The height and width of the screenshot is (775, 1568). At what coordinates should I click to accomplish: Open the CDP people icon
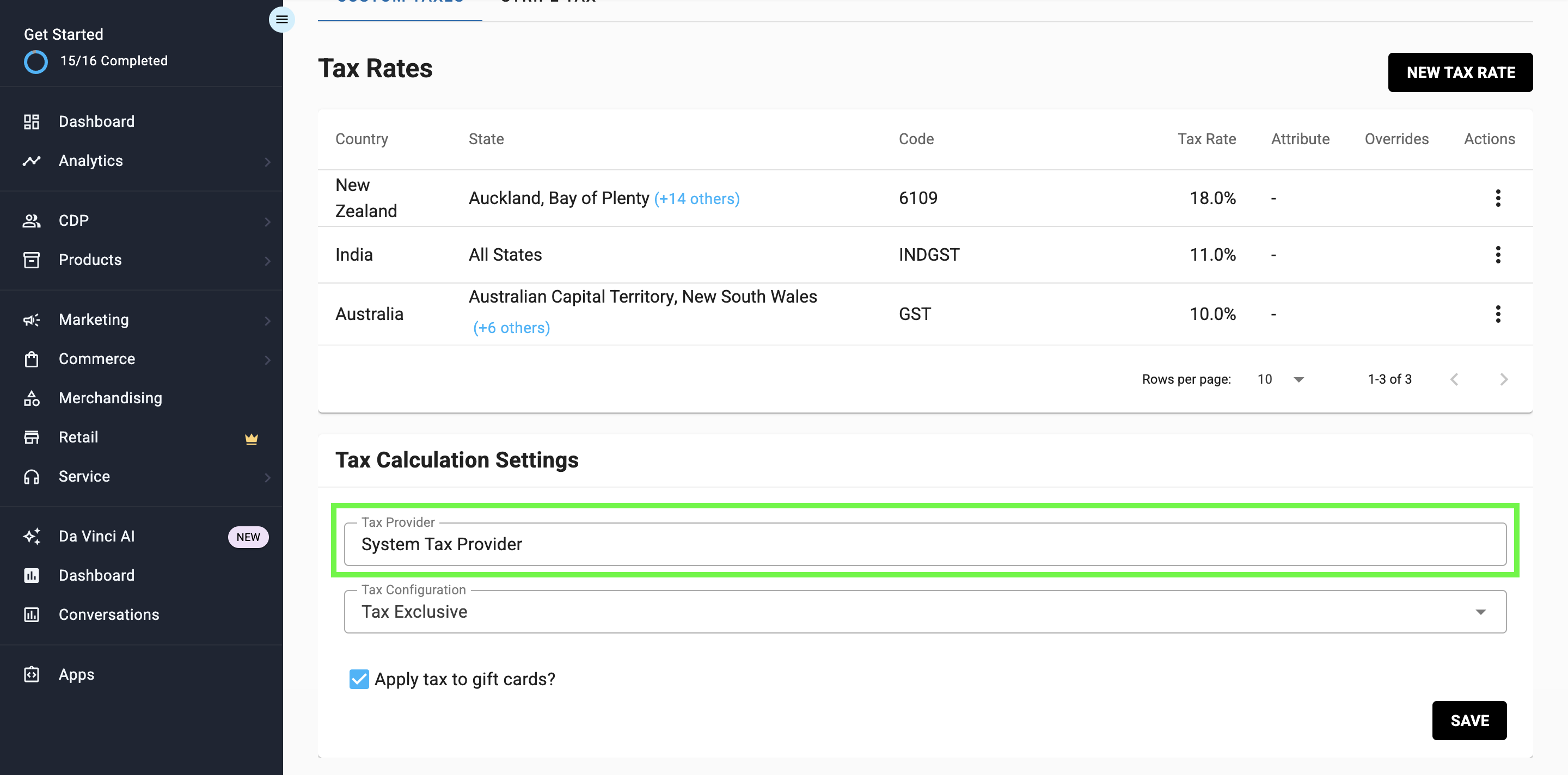32,220
